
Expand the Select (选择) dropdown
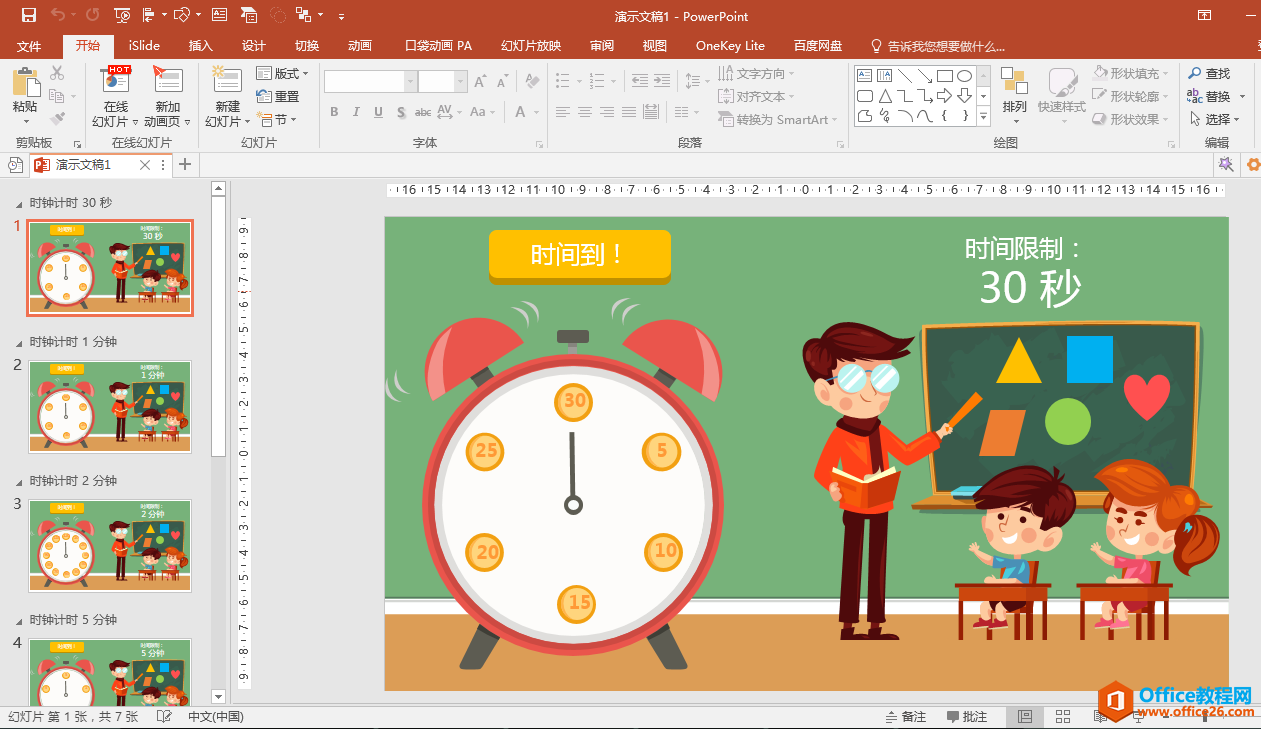(x=1217, y=119)
